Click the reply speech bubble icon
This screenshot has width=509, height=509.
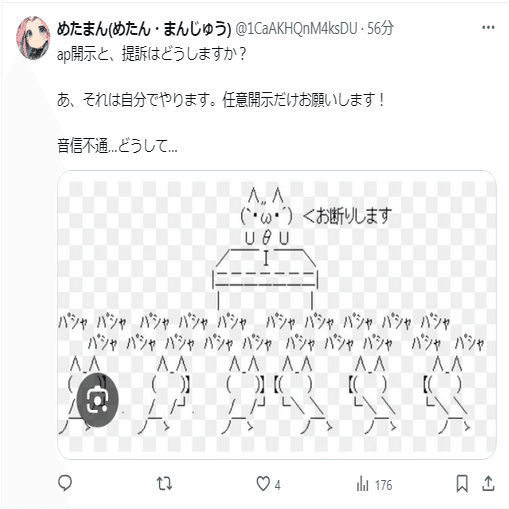[65, 483]
